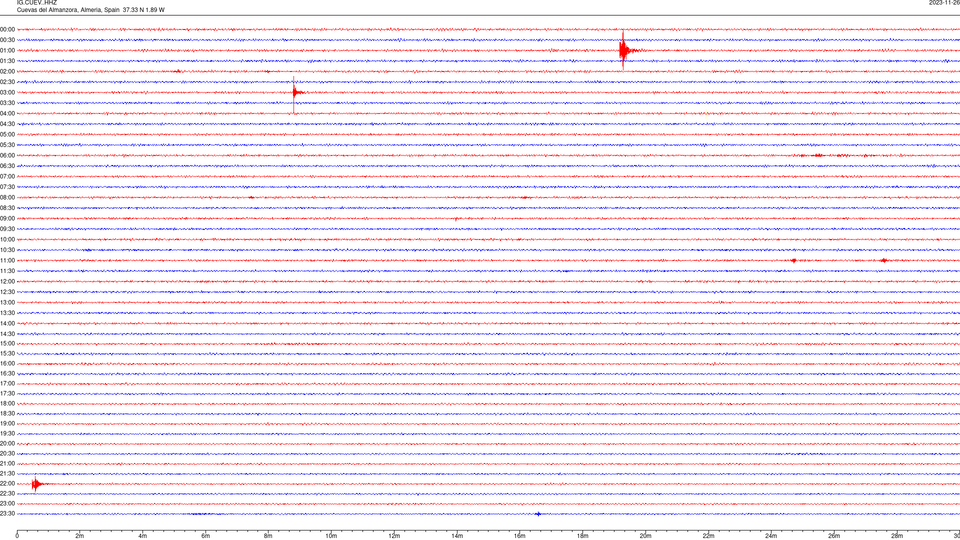Select the 20:00 time label

pos(7,443)
